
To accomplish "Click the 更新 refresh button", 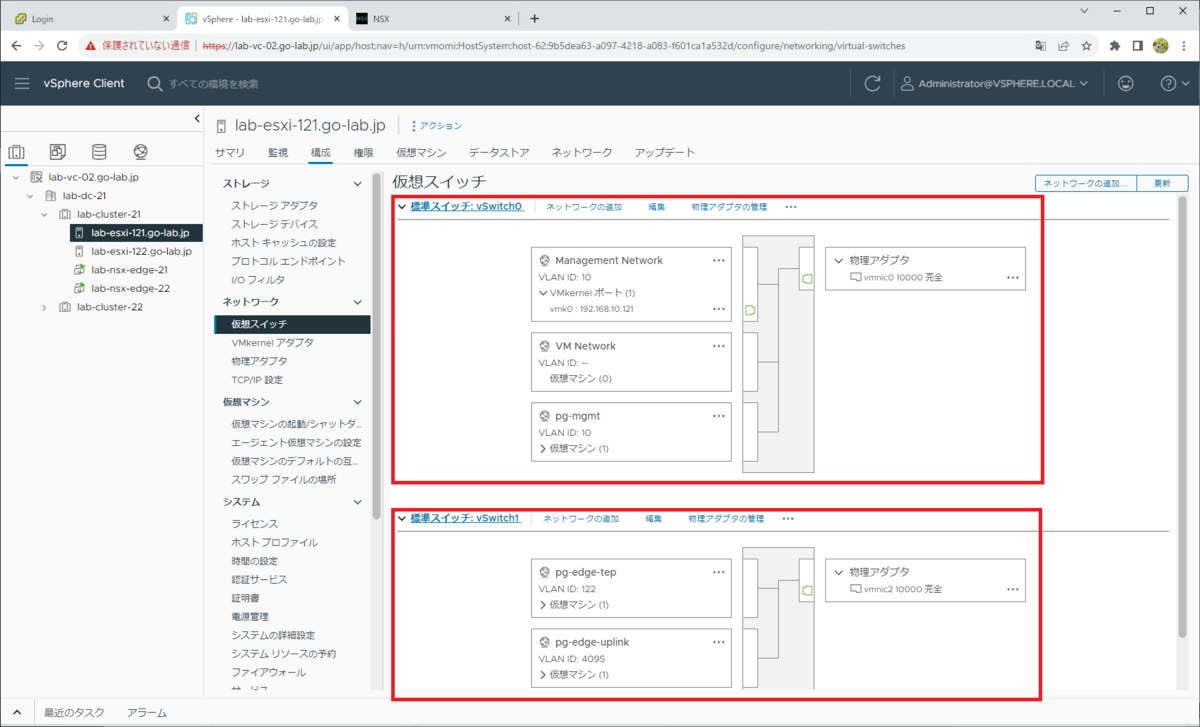I will pos(1161,184).
